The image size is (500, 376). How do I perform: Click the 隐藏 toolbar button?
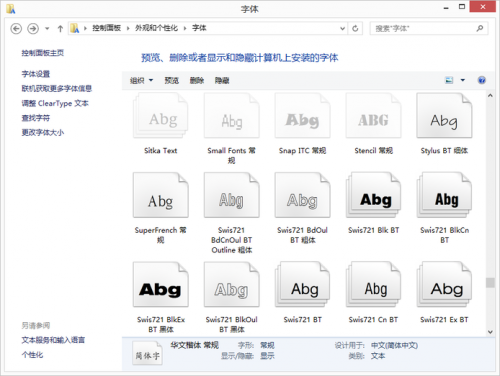pyautogui.click(x=222, y=80)
